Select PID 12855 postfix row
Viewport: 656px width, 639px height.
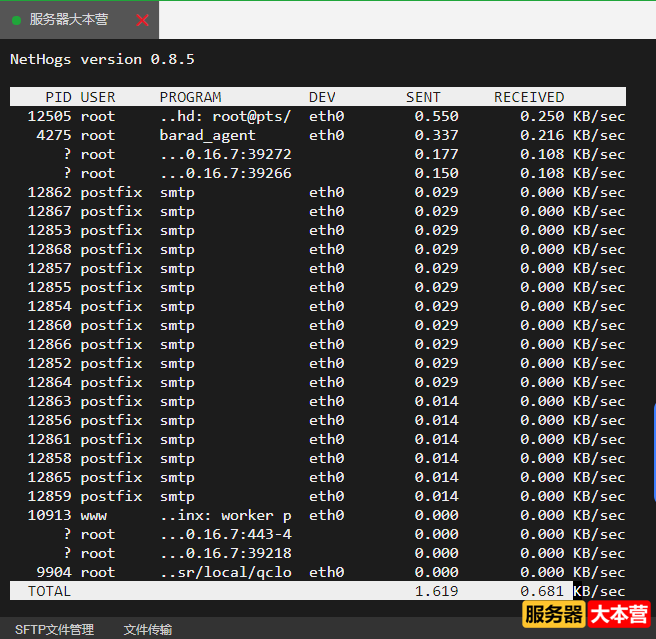coord(318,287)
